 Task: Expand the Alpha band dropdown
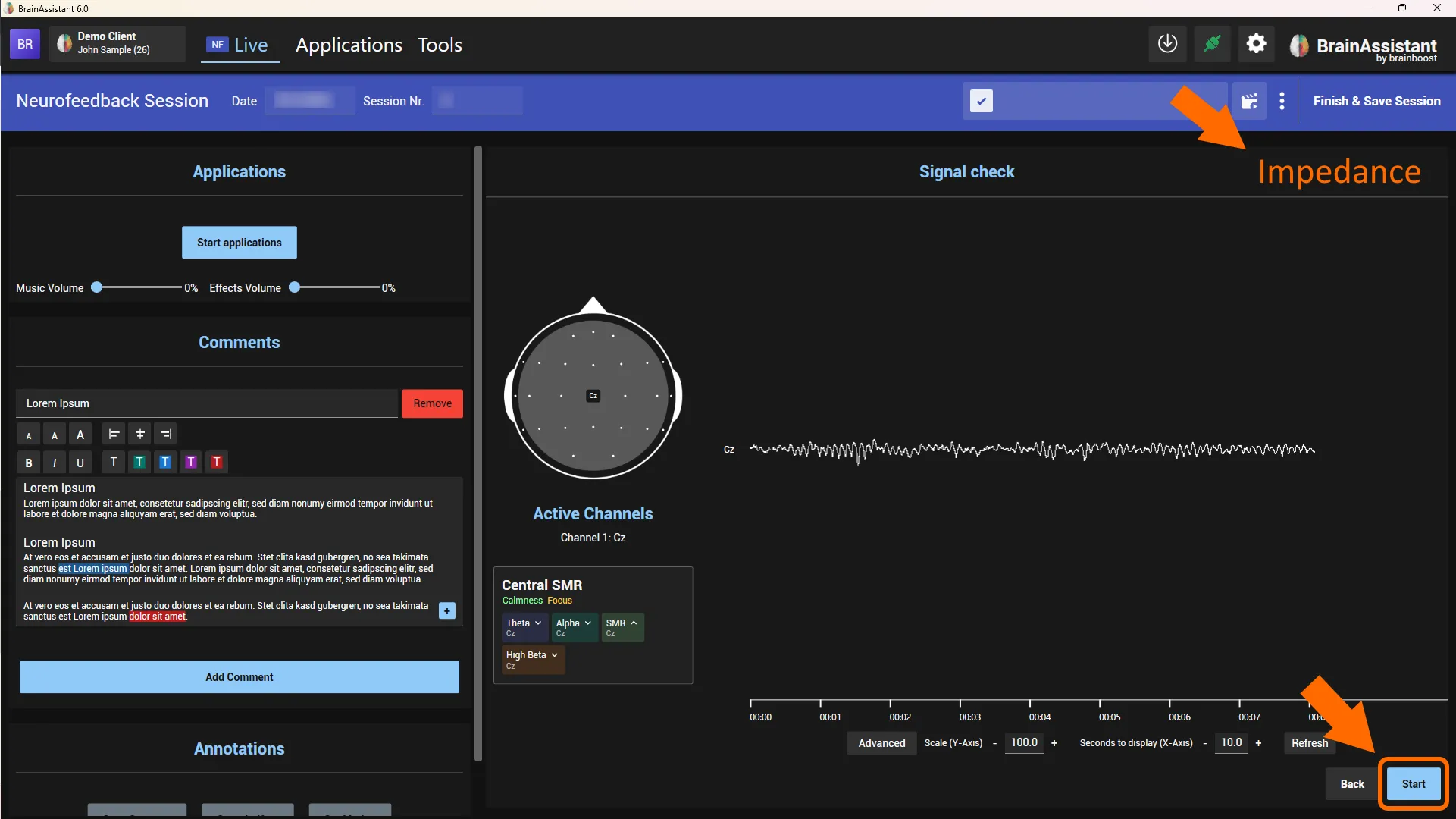click(x=574, y=627)
